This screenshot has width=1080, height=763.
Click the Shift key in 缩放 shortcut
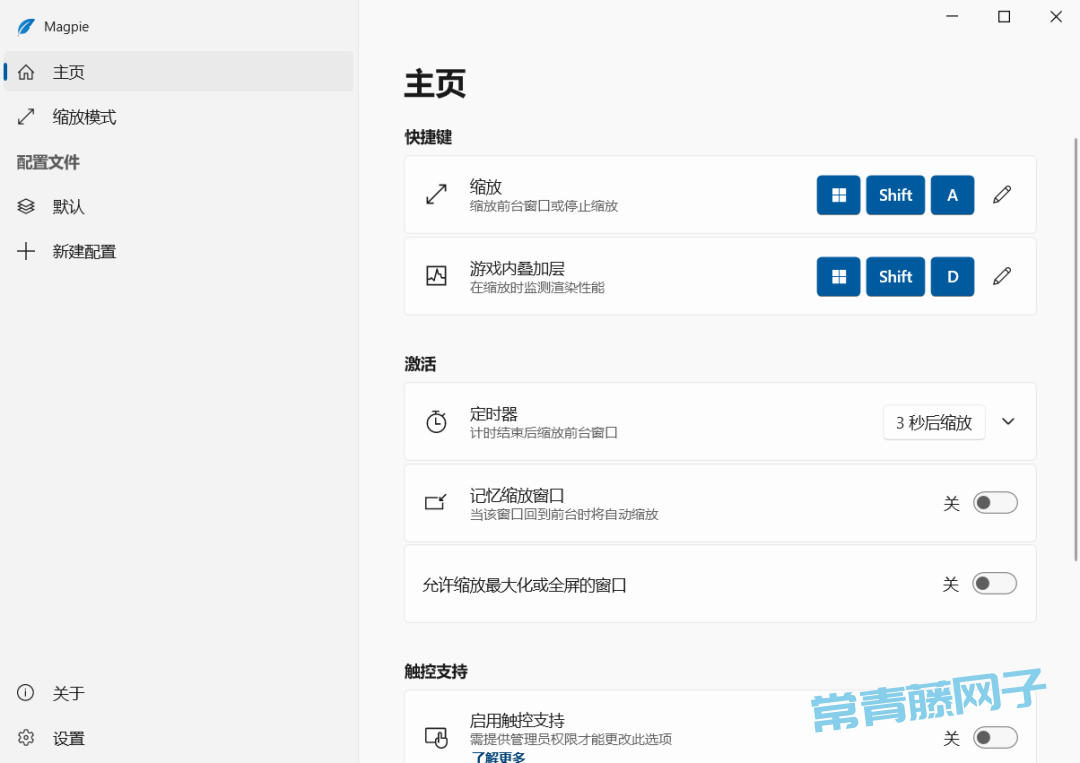point(895,195)
